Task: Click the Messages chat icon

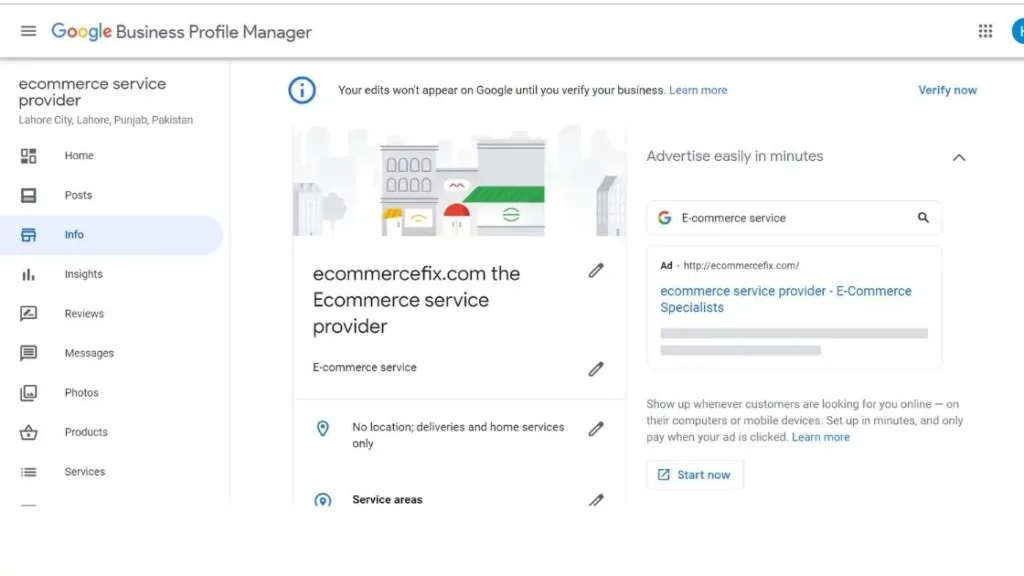Action: click(x=28, y=353)
